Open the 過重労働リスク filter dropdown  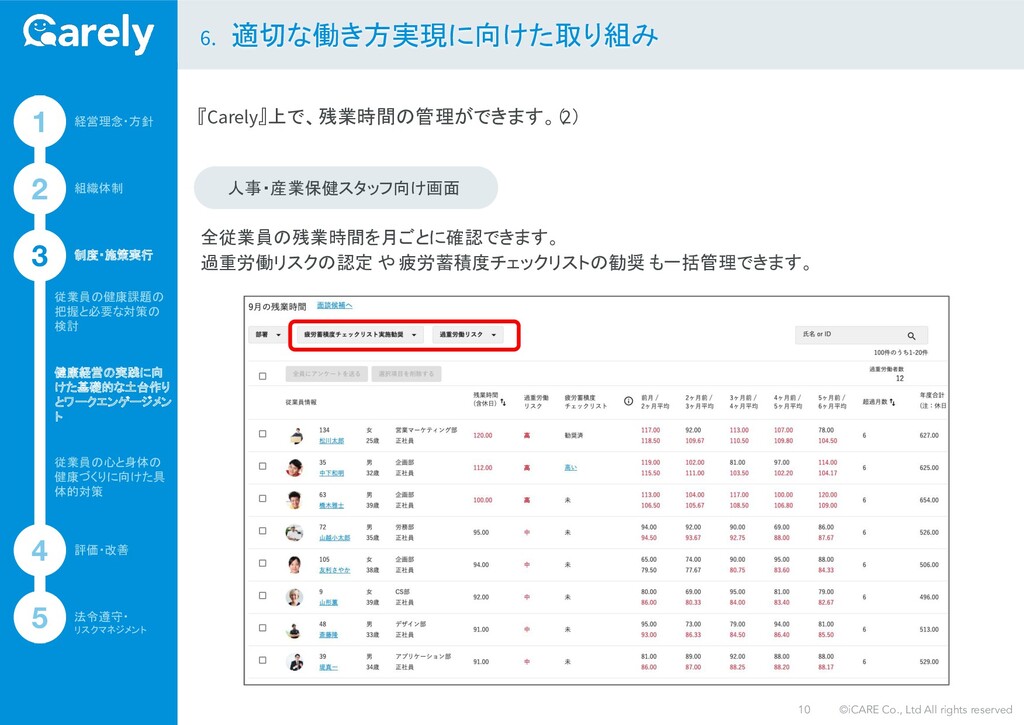coord(468,334)
